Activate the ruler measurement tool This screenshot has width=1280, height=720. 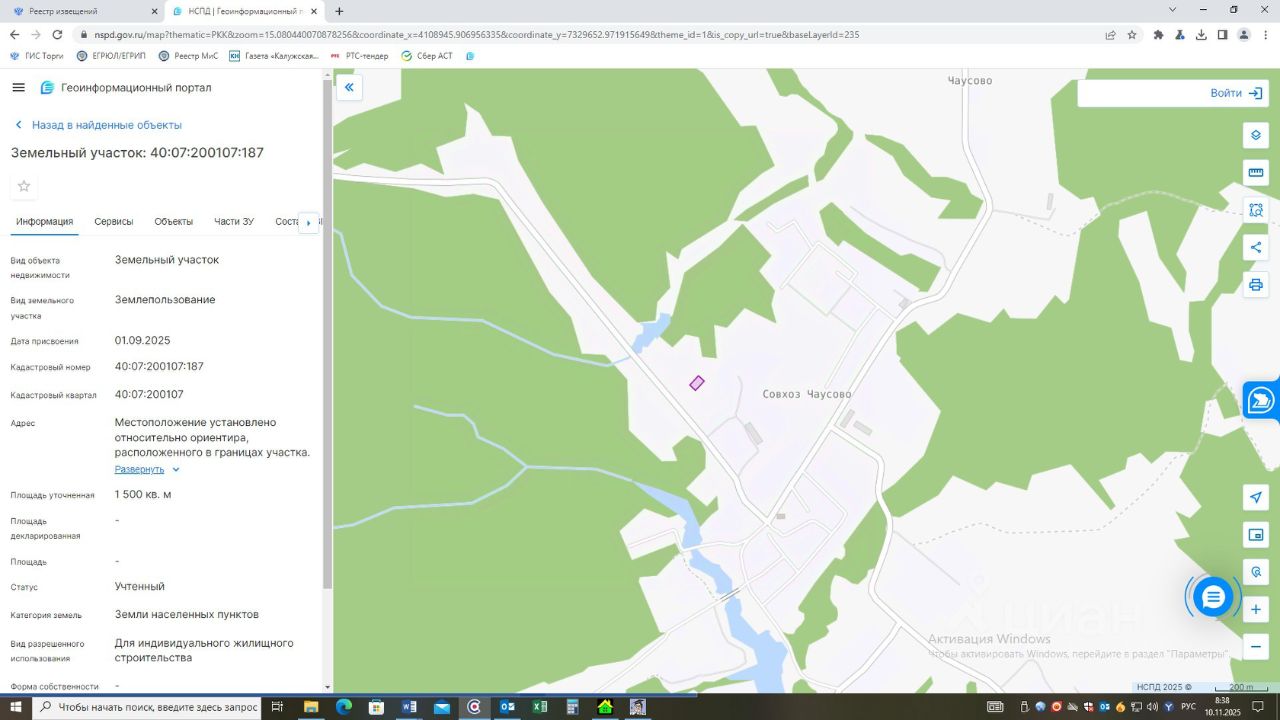1256,173
